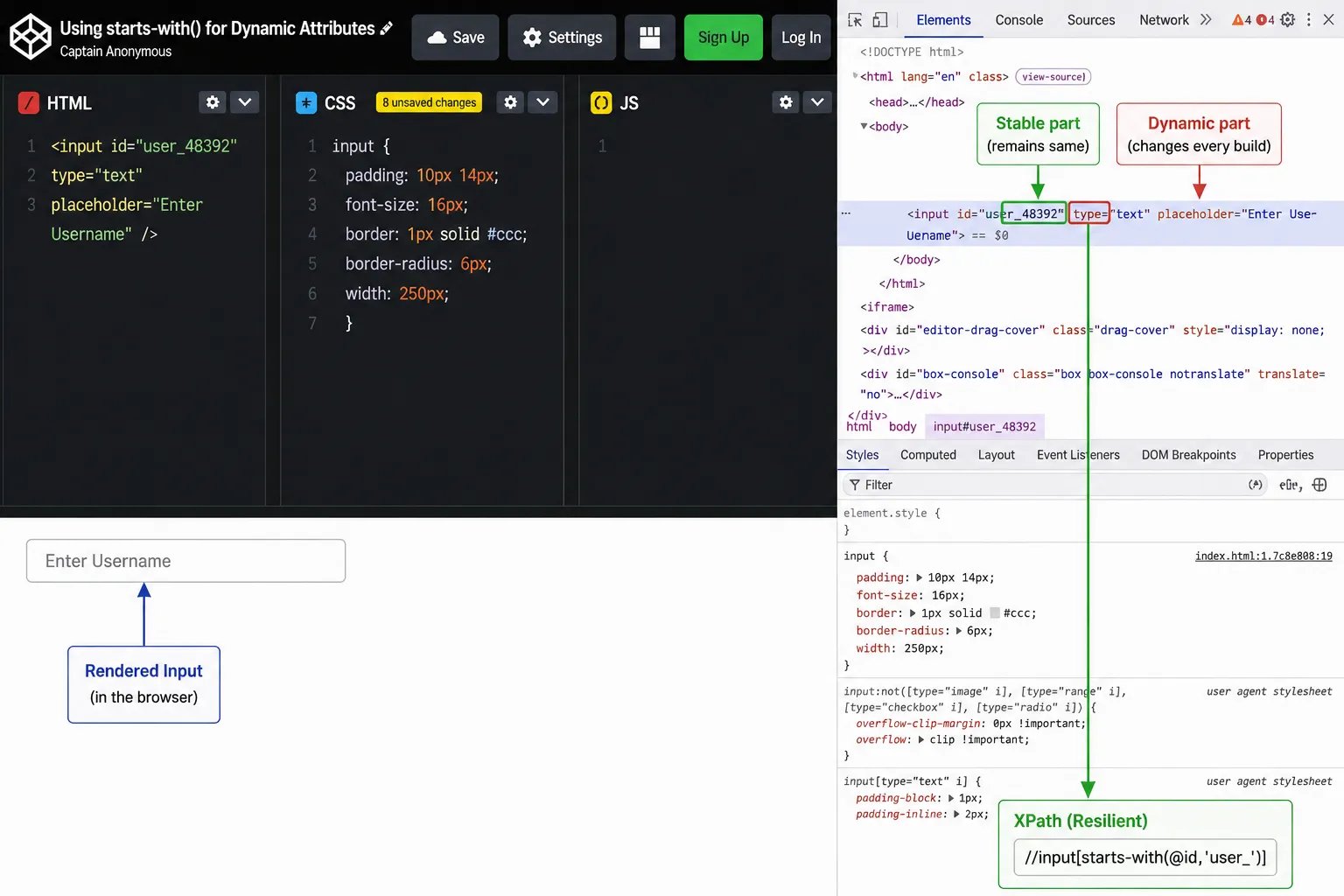
Task: Expand padding-block shorthand triangle
Action: coord(950,798)
